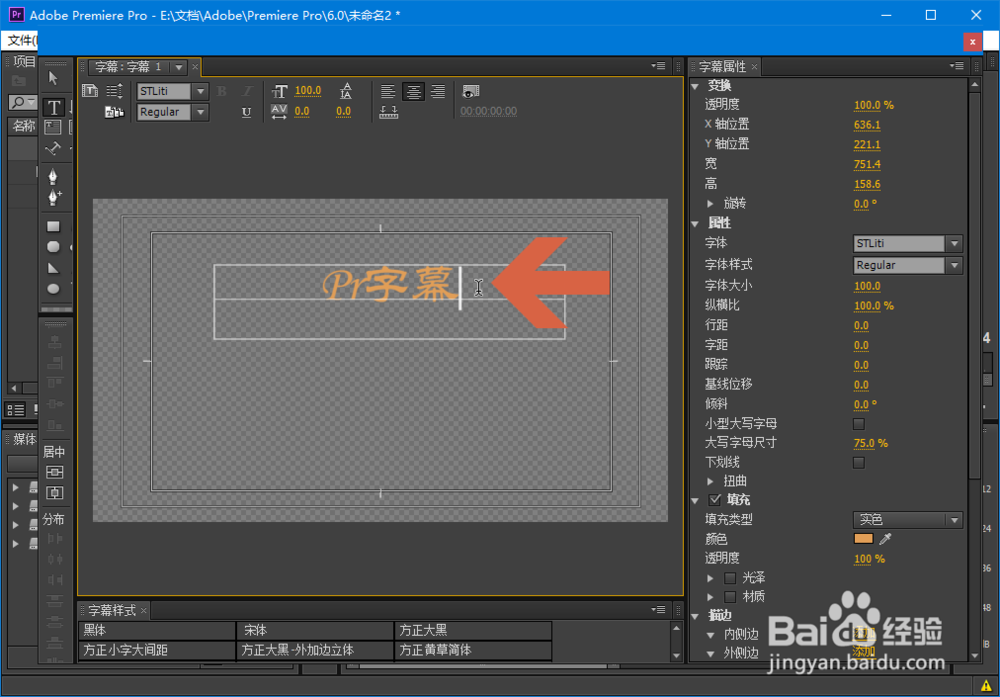Click the 透明度 100.0 % value
The image size is (1000, 697).
(874, 105)
